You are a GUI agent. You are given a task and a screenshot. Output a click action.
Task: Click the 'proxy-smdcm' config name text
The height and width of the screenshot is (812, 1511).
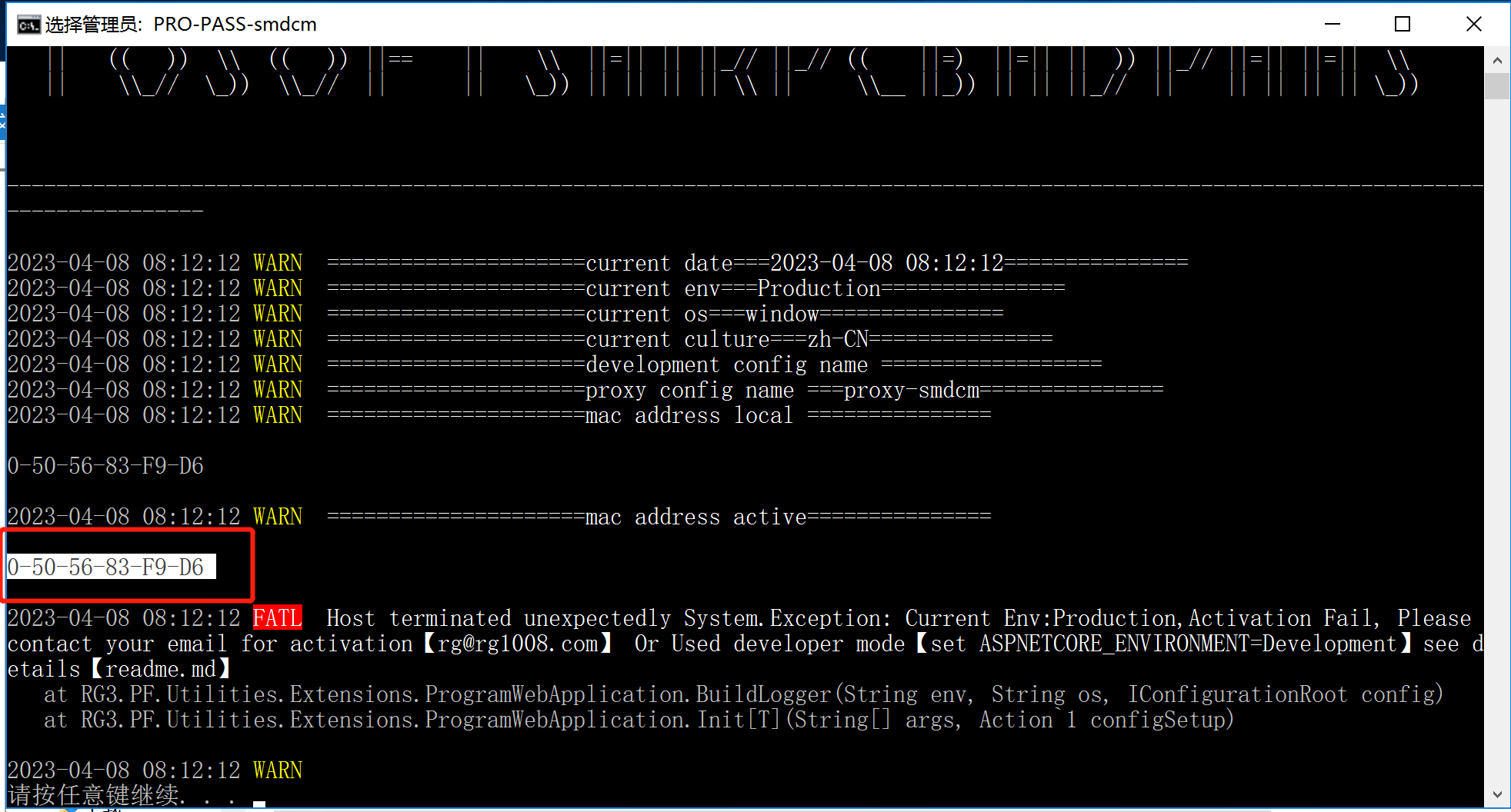pos(912,390)
